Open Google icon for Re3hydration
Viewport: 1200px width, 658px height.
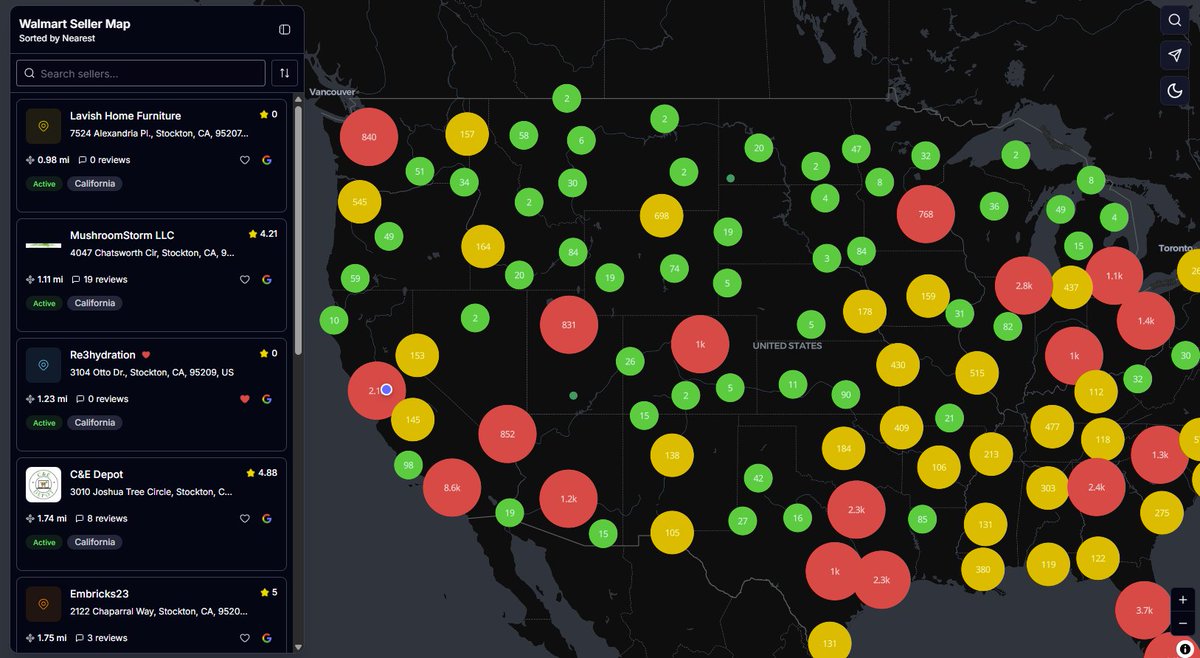pyautogui.click(x=267, y=399)
